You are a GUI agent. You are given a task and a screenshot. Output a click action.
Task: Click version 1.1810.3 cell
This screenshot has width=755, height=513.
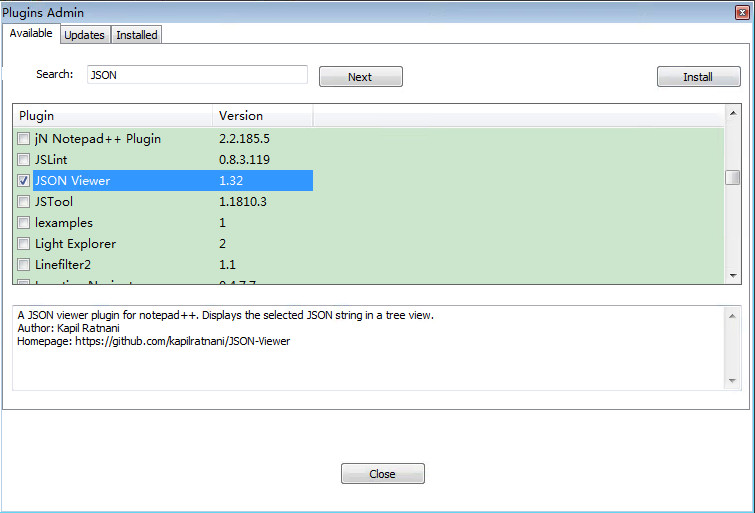pos(243,201)
